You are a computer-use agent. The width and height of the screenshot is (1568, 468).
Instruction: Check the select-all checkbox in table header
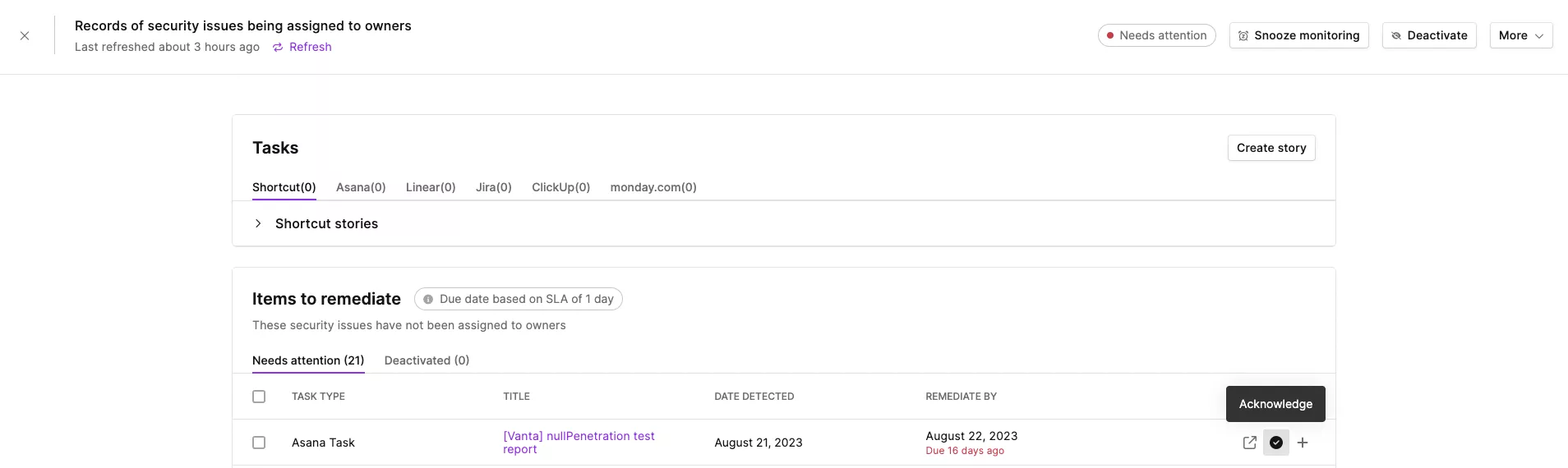click(259, 397)
